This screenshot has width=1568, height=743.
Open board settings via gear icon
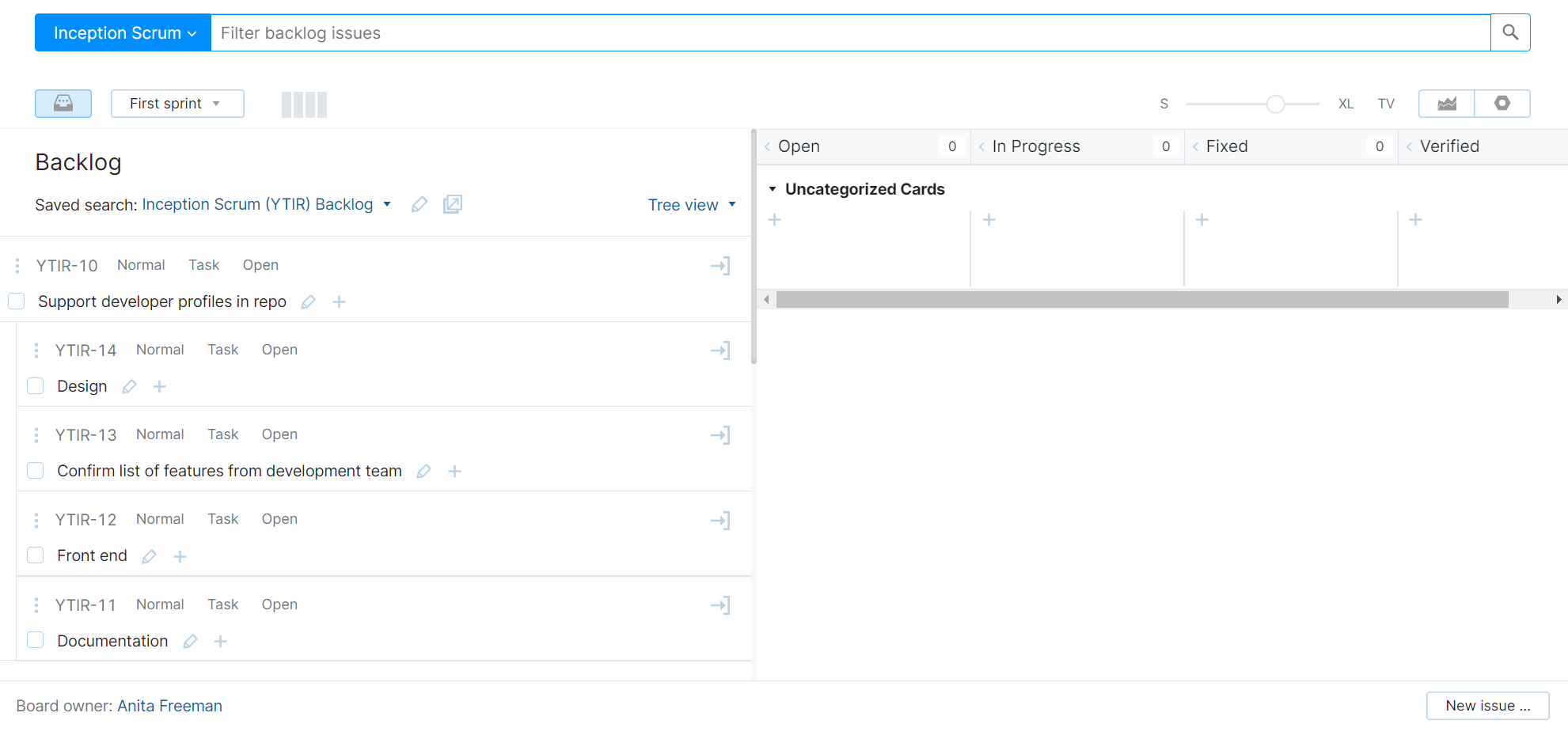point(1502,103)
